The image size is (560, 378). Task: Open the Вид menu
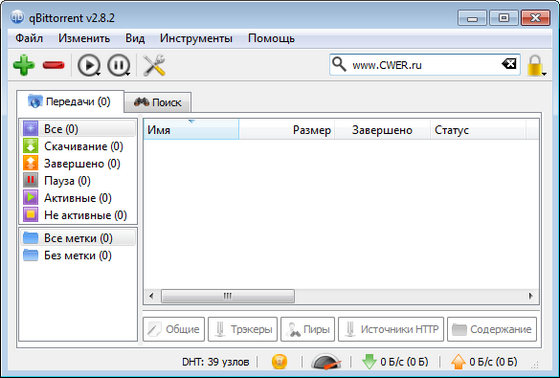tap(135, 38)
